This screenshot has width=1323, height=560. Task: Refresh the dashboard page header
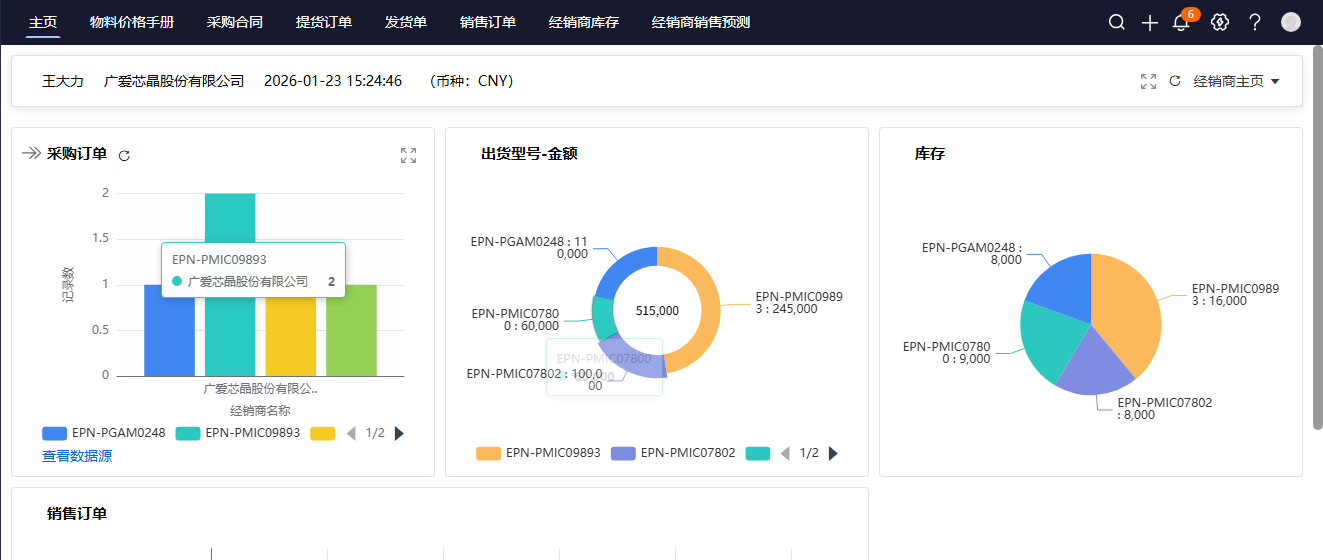point(1175,81)
